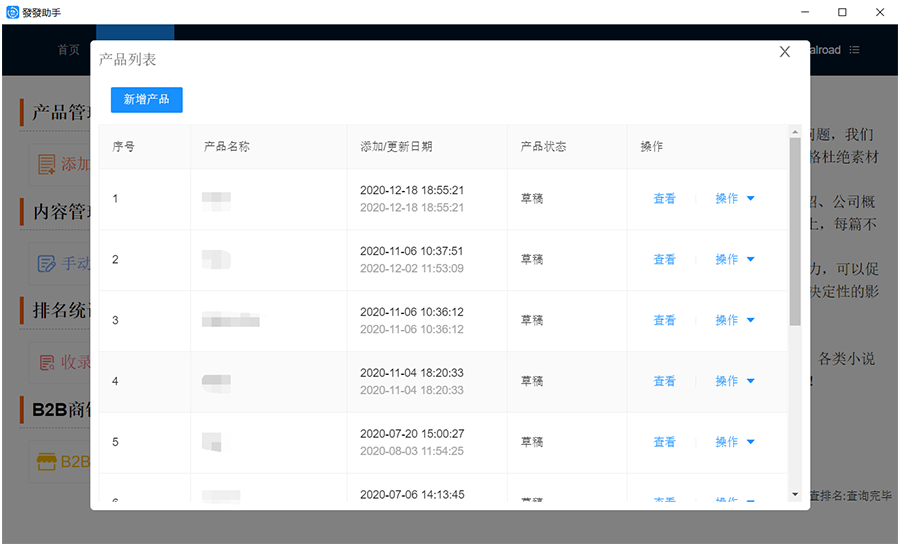Minimize the 發發助手 window

pos(805,12)
